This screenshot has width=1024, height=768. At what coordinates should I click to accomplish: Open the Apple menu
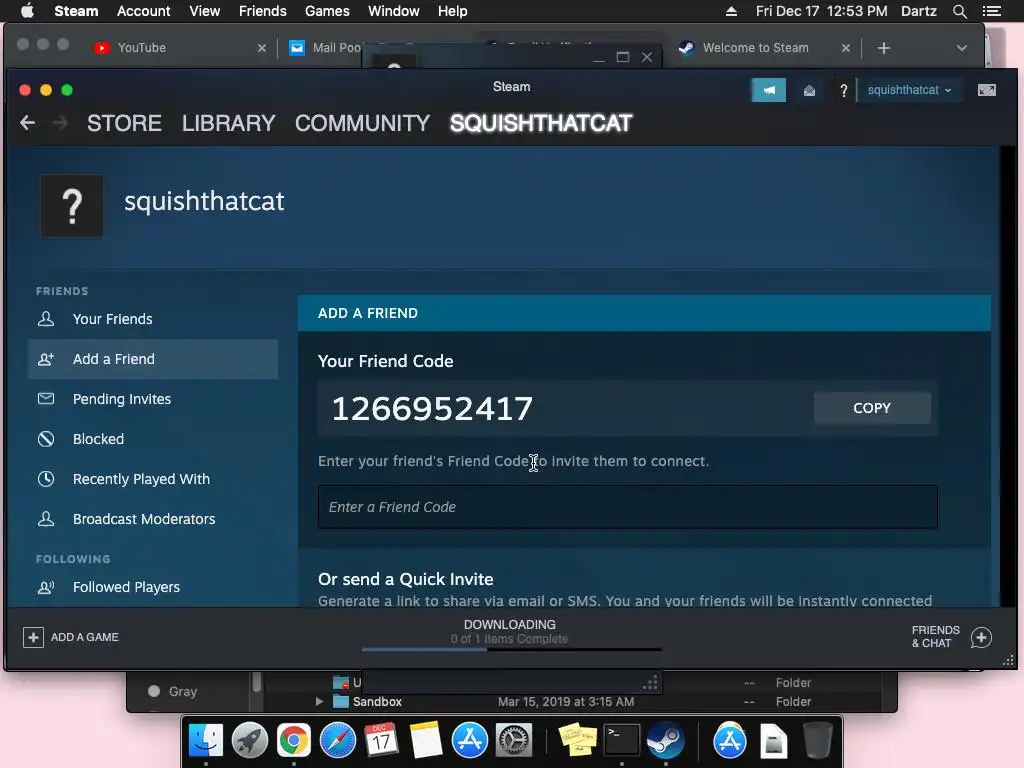click(27, 10)
